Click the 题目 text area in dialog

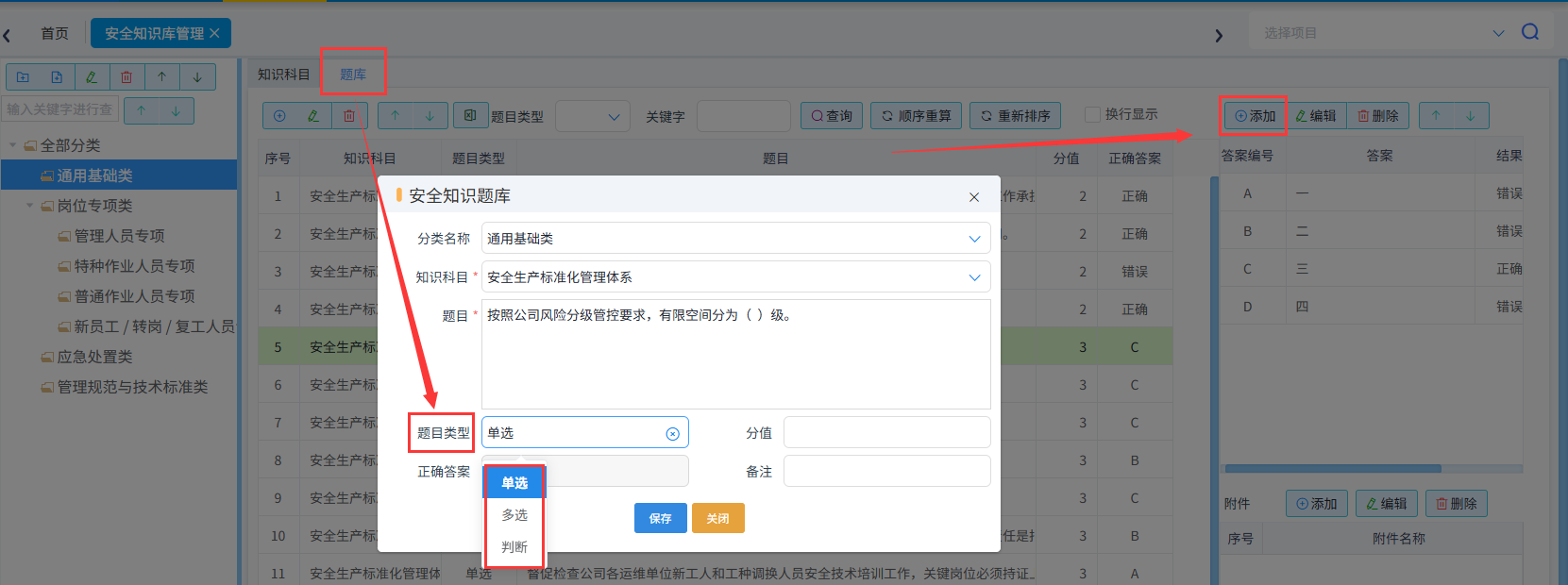[735, 354]
